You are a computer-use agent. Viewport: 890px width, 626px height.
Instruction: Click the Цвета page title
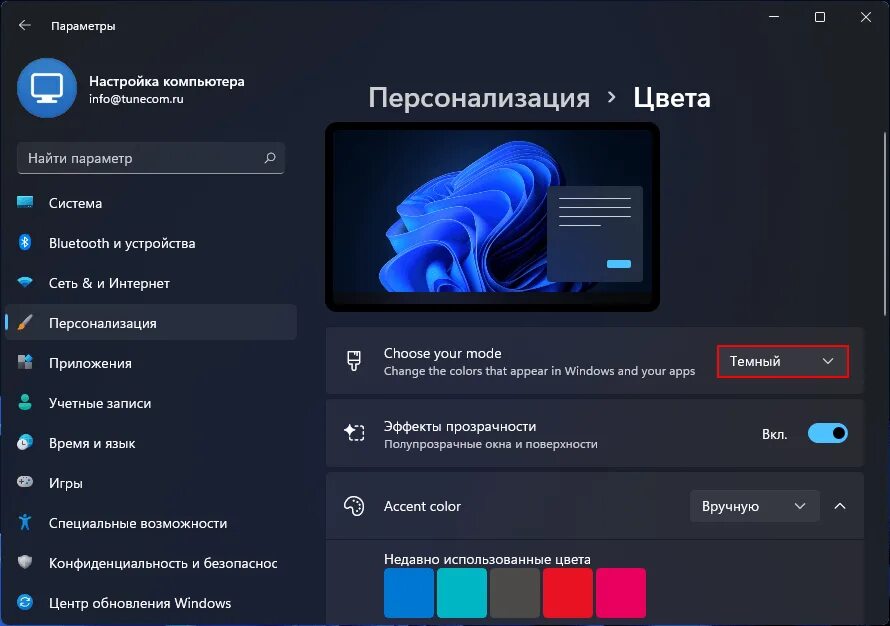tap(671, 98)
